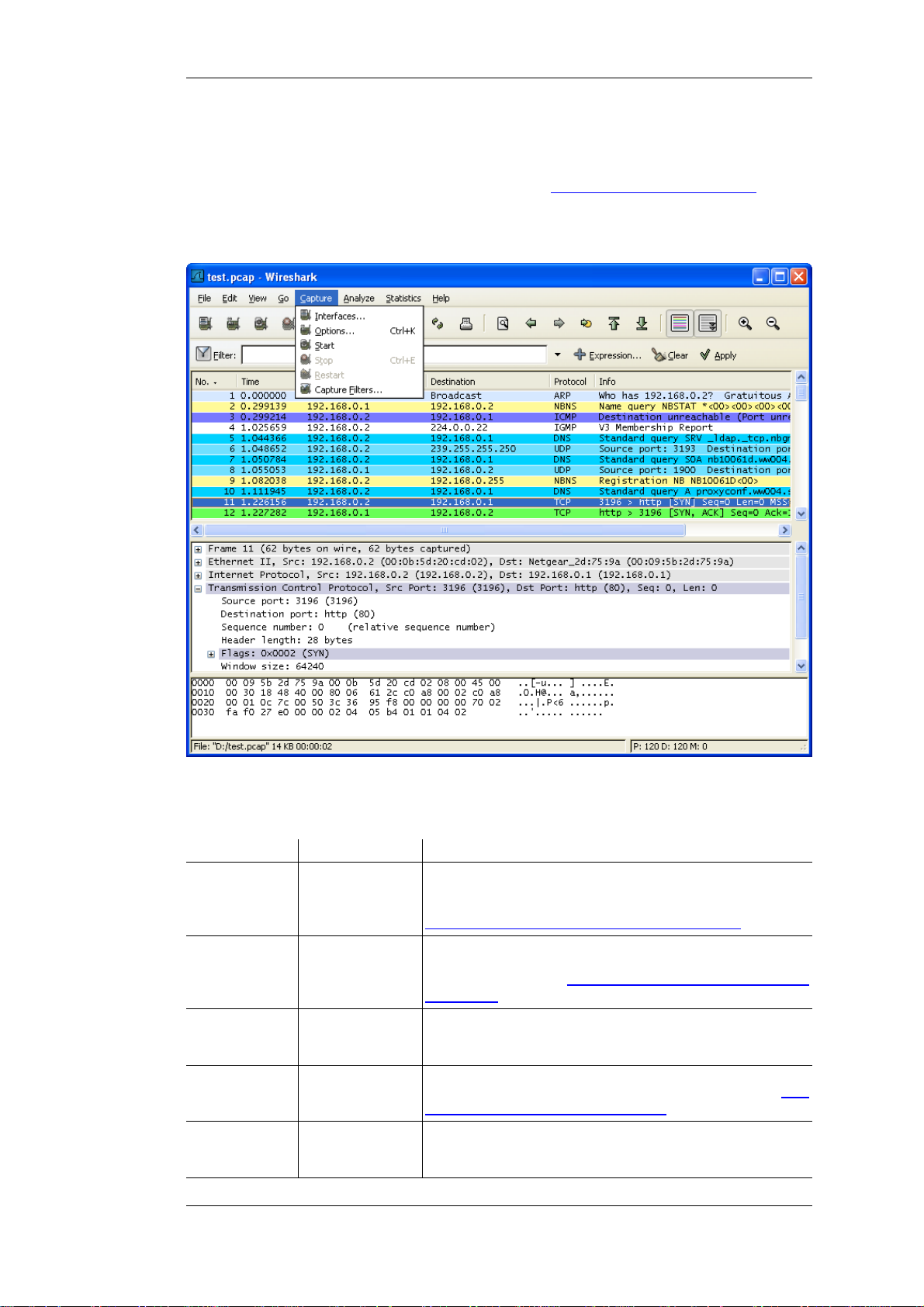The width and height of the screenshot is (924, 1307).
Task: Click the print packets toolbar icon
Action: tap(465, 323)
